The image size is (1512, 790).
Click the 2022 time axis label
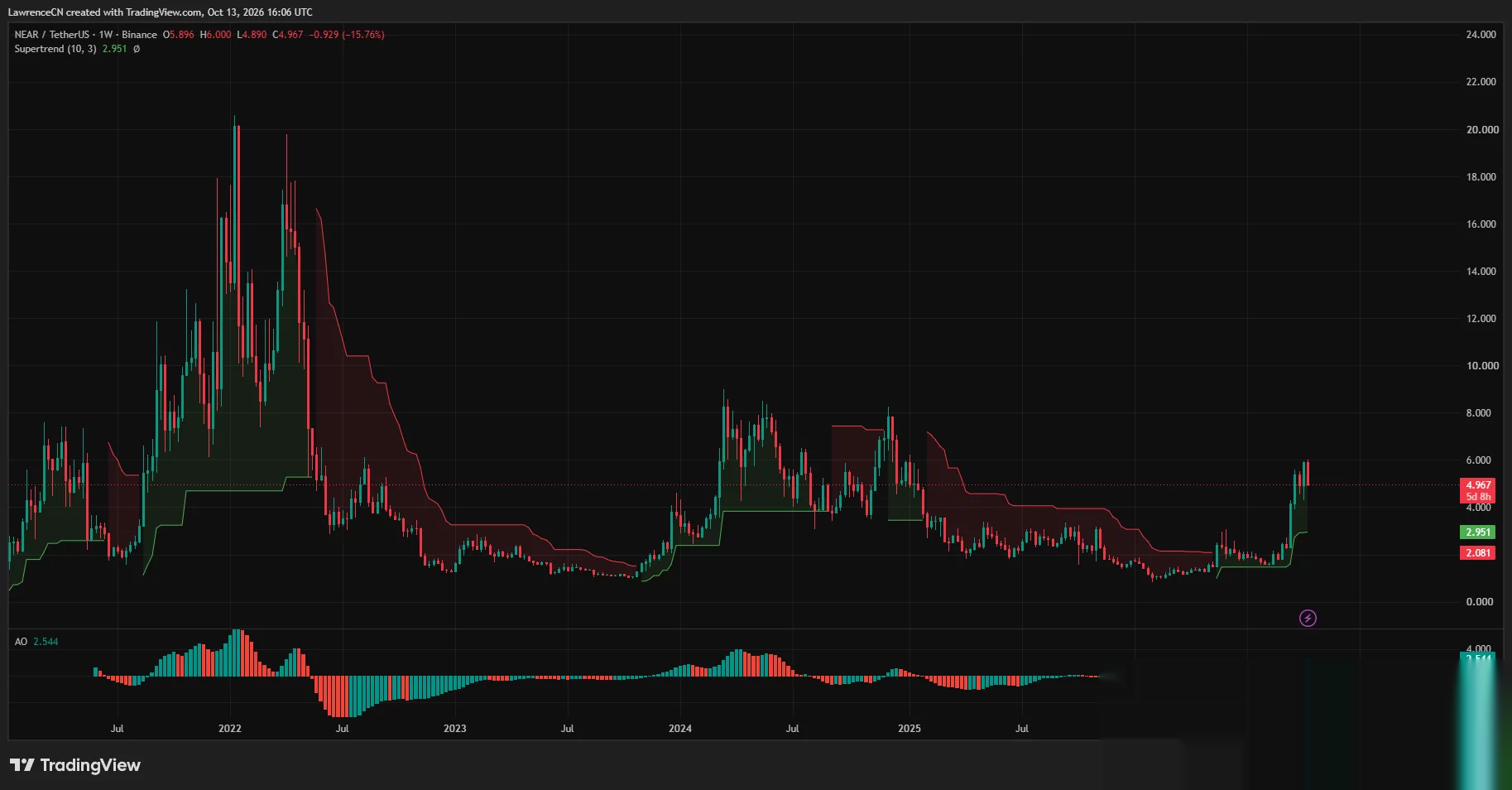pos(230,729)
